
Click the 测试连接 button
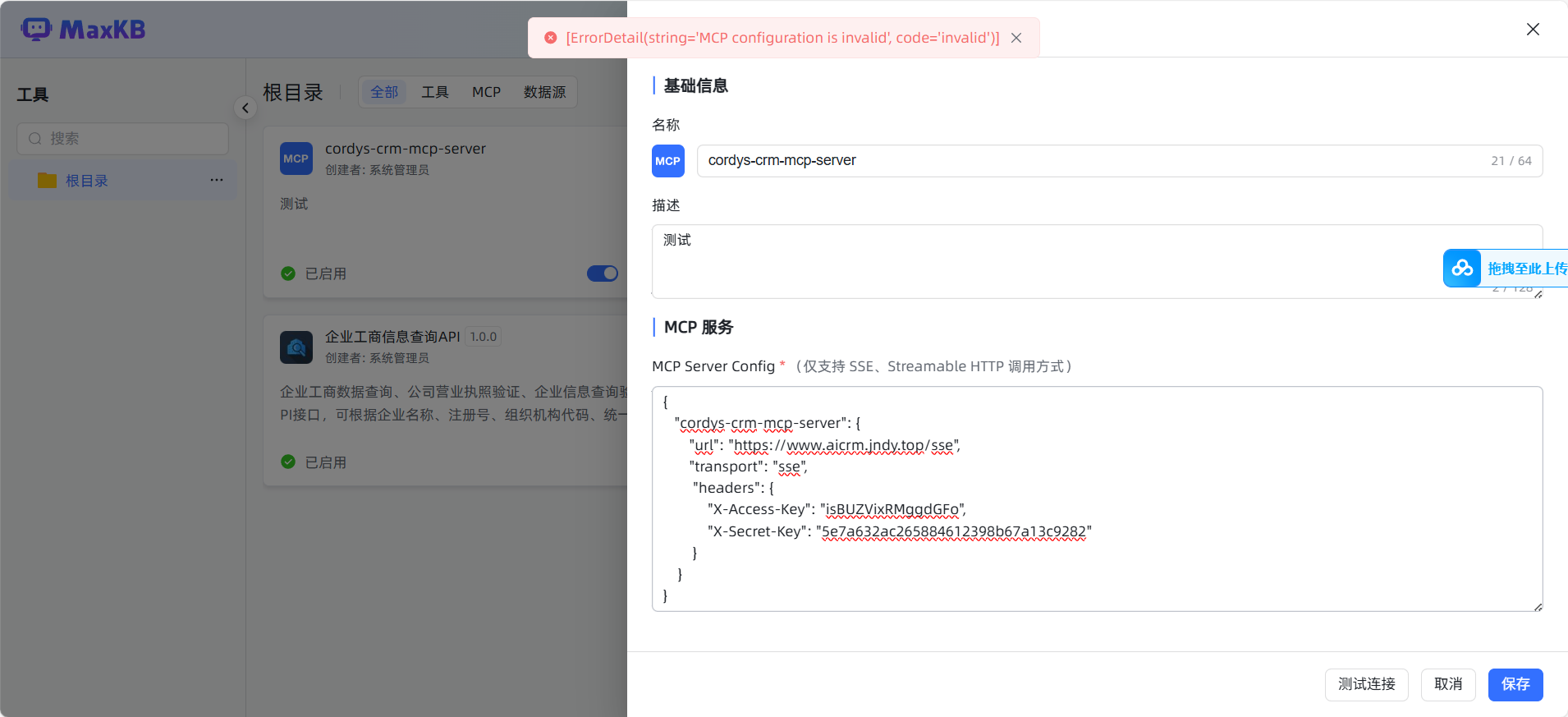pos(1366,684)
